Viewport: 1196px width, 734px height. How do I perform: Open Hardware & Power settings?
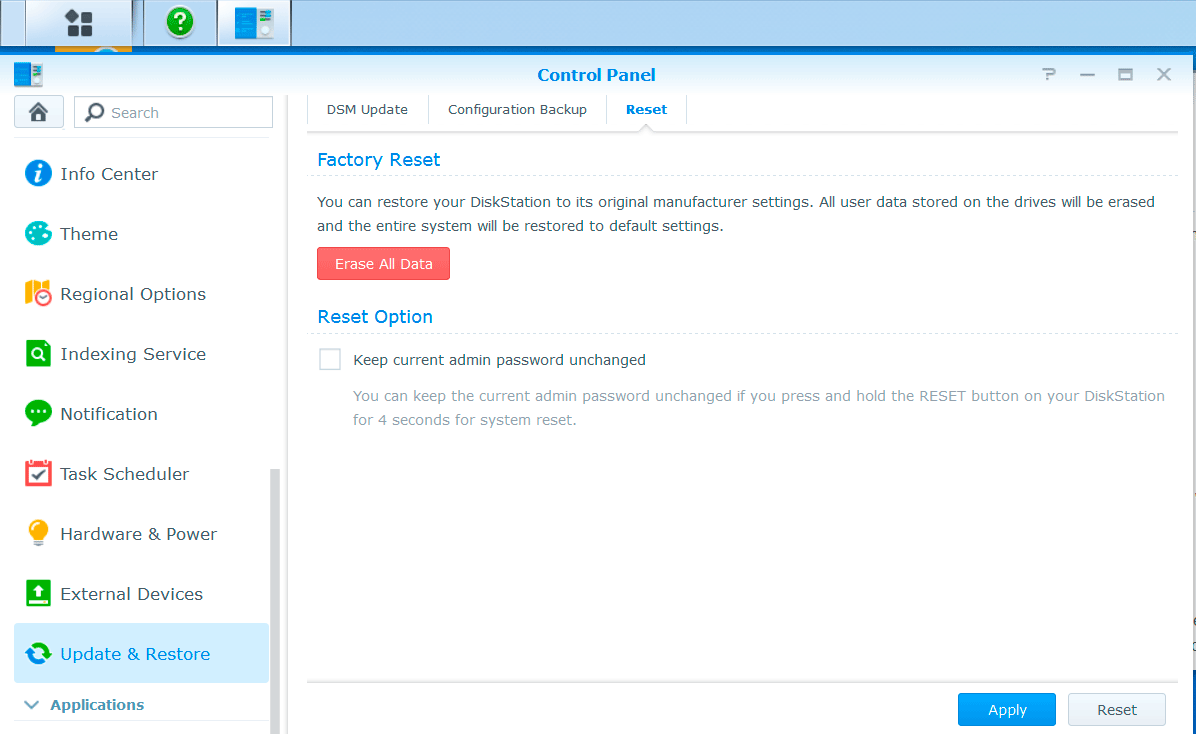coord(138,534)
